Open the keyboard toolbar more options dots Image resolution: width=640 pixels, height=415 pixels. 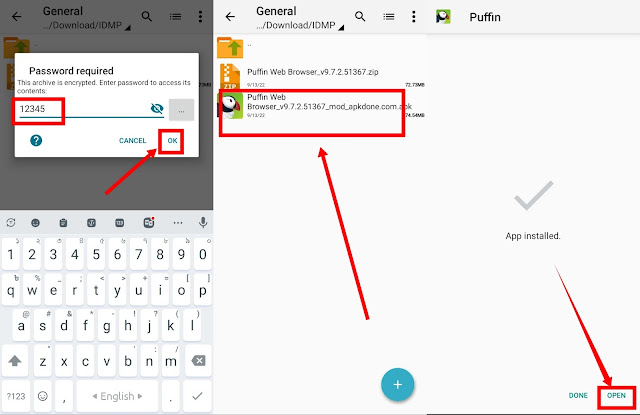point(178,223)
